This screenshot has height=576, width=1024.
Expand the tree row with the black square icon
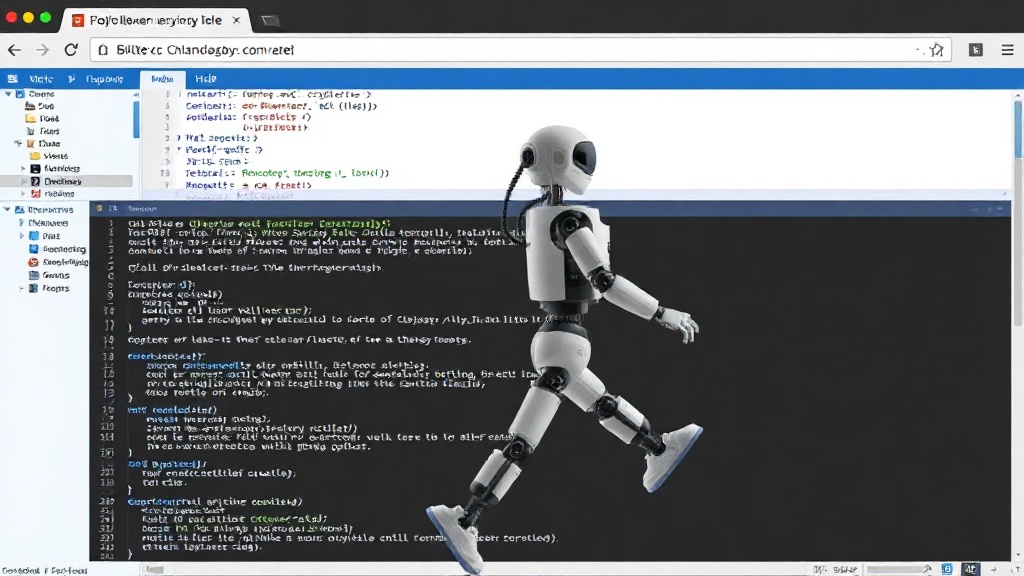click(24, 168)
